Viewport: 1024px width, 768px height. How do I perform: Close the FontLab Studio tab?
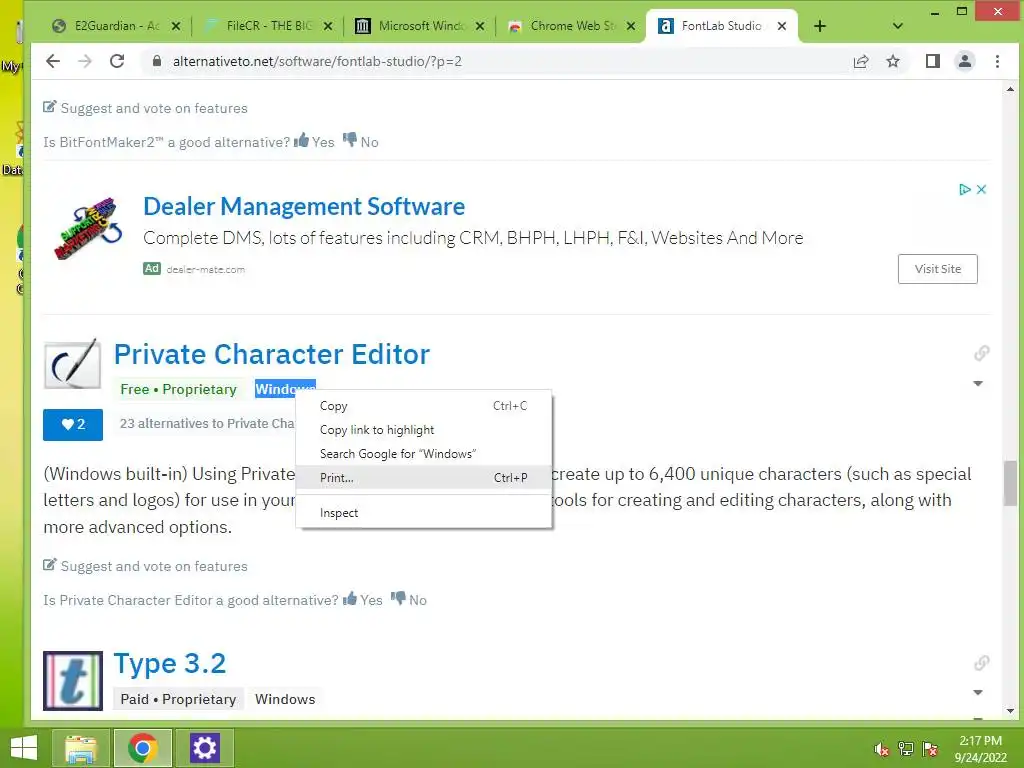pos(782,26)
